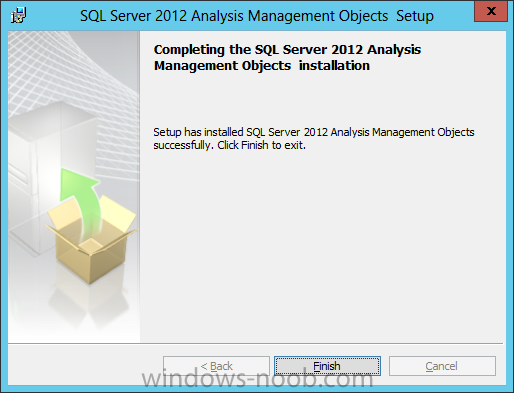Viewport: 514px width, 393px height.
Task: Click the bold 'Completing the SQL Server 2012' heading
Action: 287,49
